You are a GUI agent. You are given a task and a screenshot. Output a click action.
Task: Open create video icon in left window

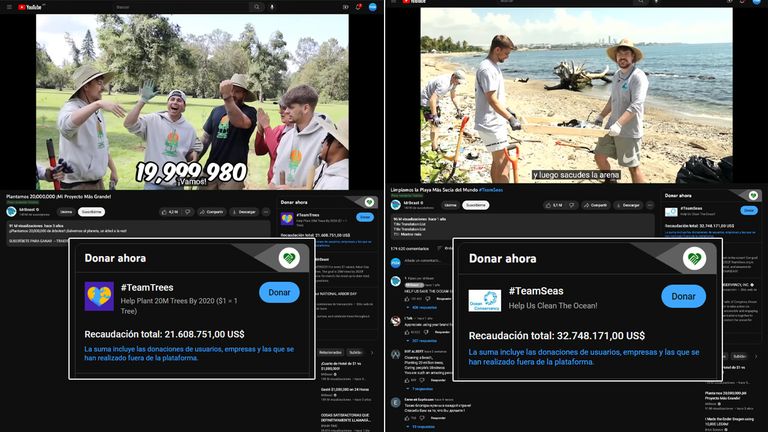(345, 7)
